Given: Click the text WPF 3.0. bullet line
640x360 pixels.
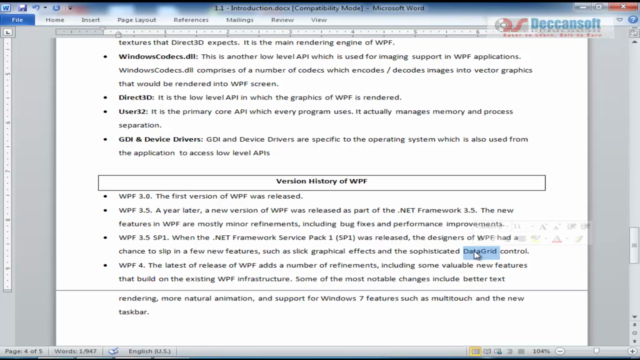Looking at the screenshot, I should [211, 196].
